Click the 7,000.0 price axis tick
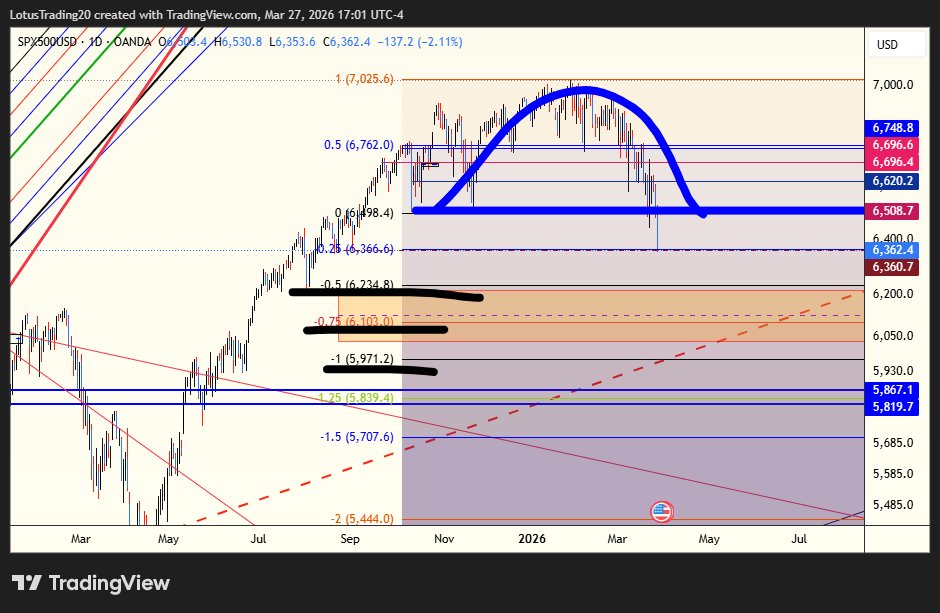The width and height of the screenshot is (940, 613). point(893,85)
